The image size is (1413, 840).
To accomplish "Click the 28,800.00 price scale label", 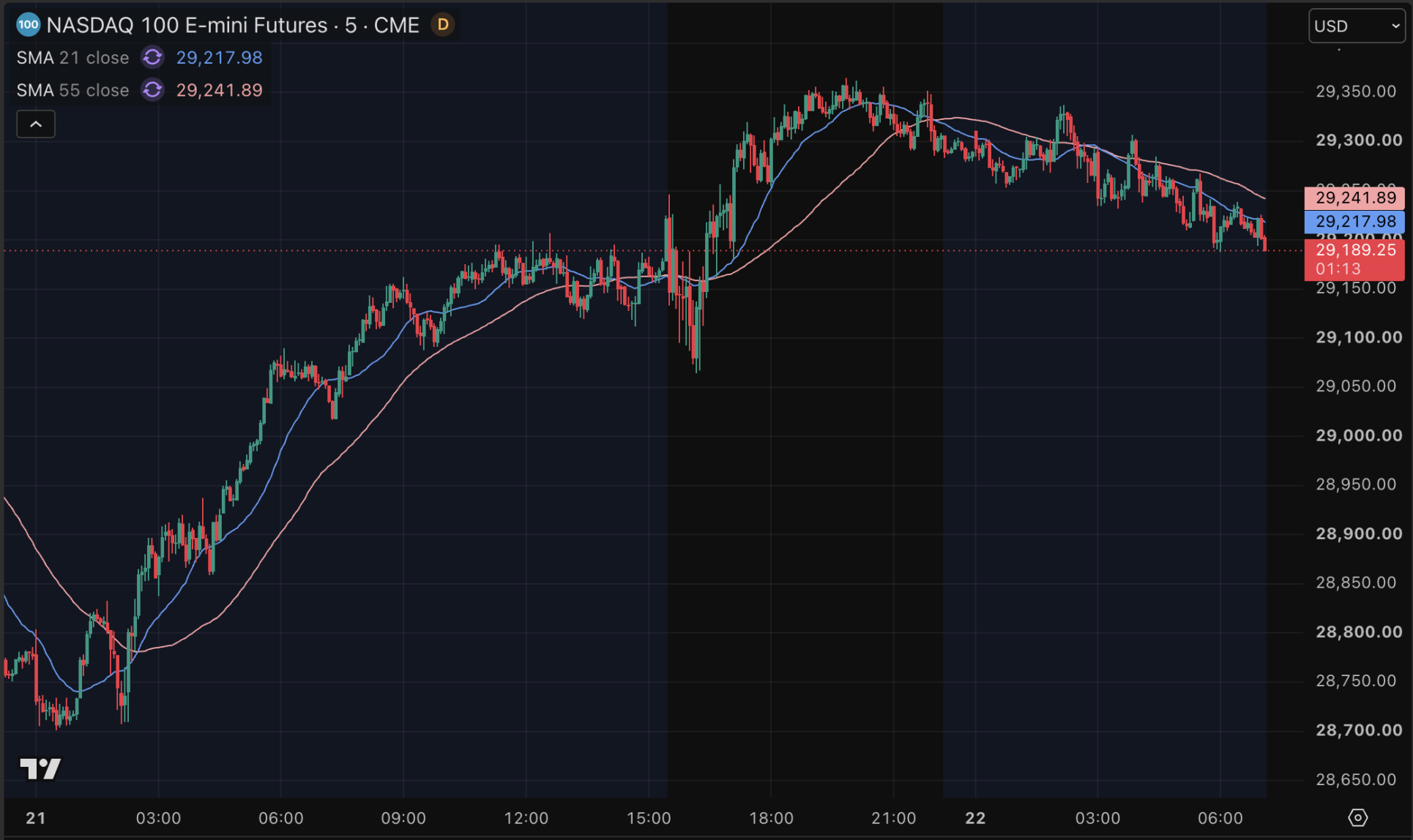I will pos(1359,631).
